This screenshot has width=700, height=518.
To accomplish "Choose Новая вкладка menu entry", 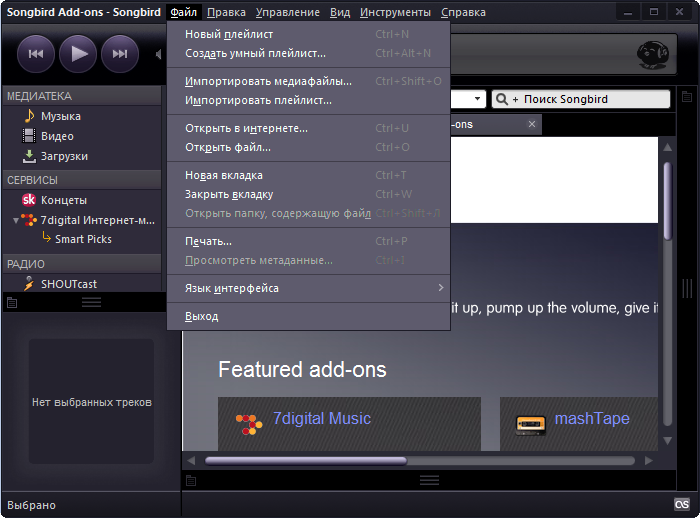I will click(x=308, y=175).
